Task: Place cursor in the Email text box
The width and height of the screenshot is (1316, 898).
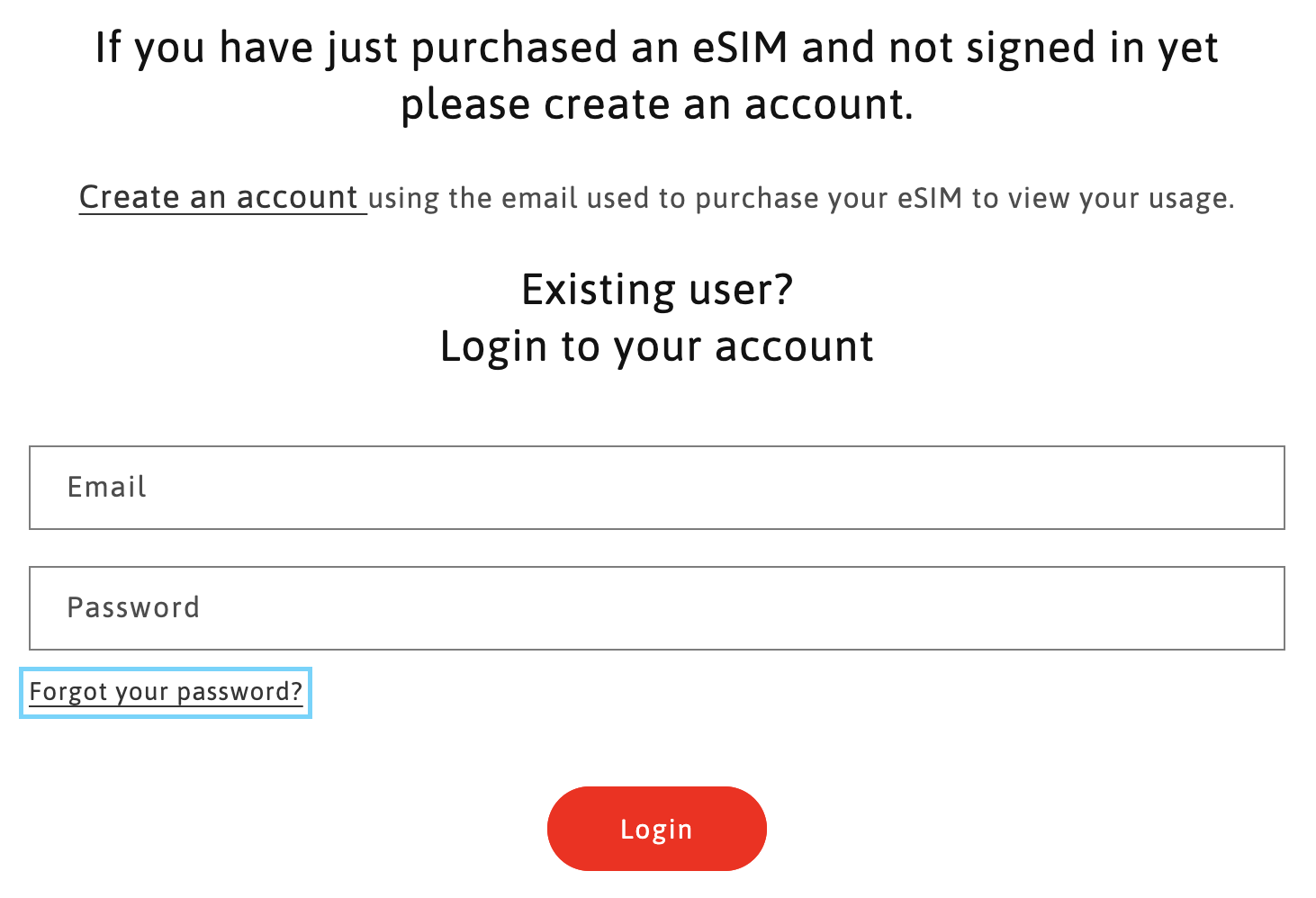Action: pos(656,488)
